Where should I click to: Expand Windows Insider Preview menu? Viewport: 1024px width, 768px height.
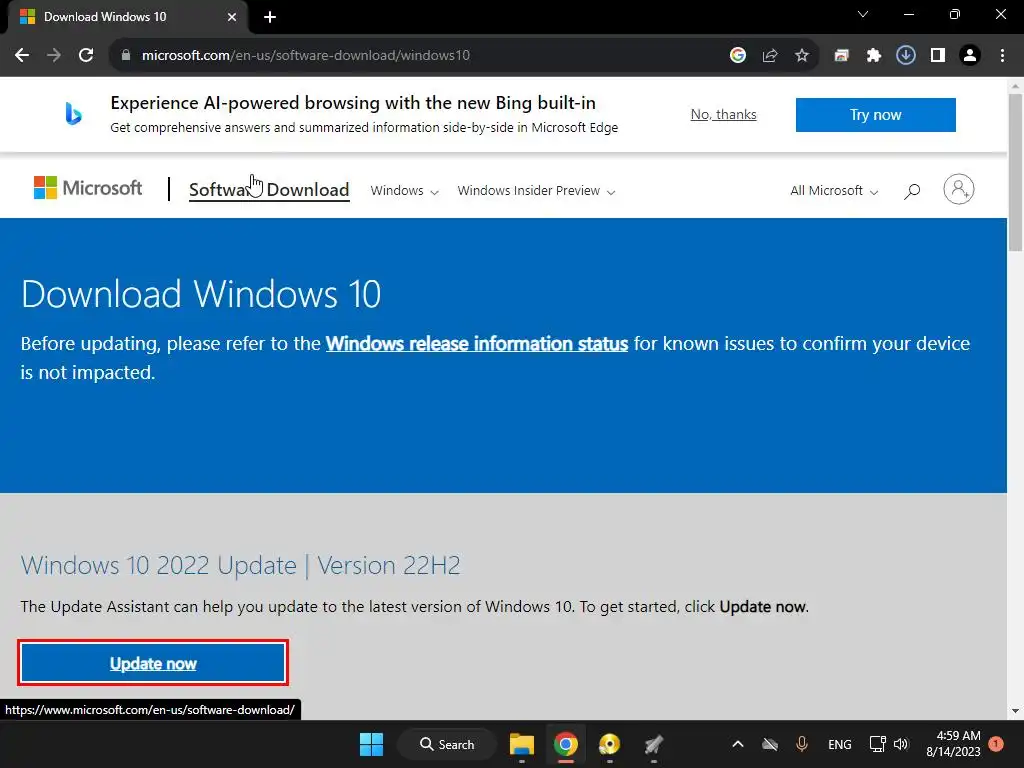pyautogui.click(x=536, y=191)
